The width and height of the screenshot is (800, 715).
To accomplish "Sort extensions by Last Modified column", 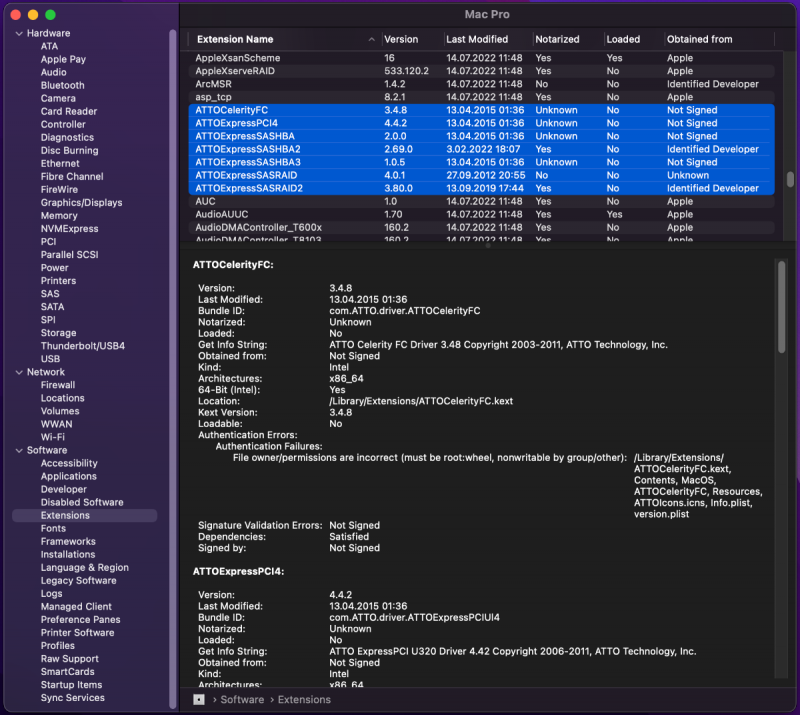I will coord(476,39).
